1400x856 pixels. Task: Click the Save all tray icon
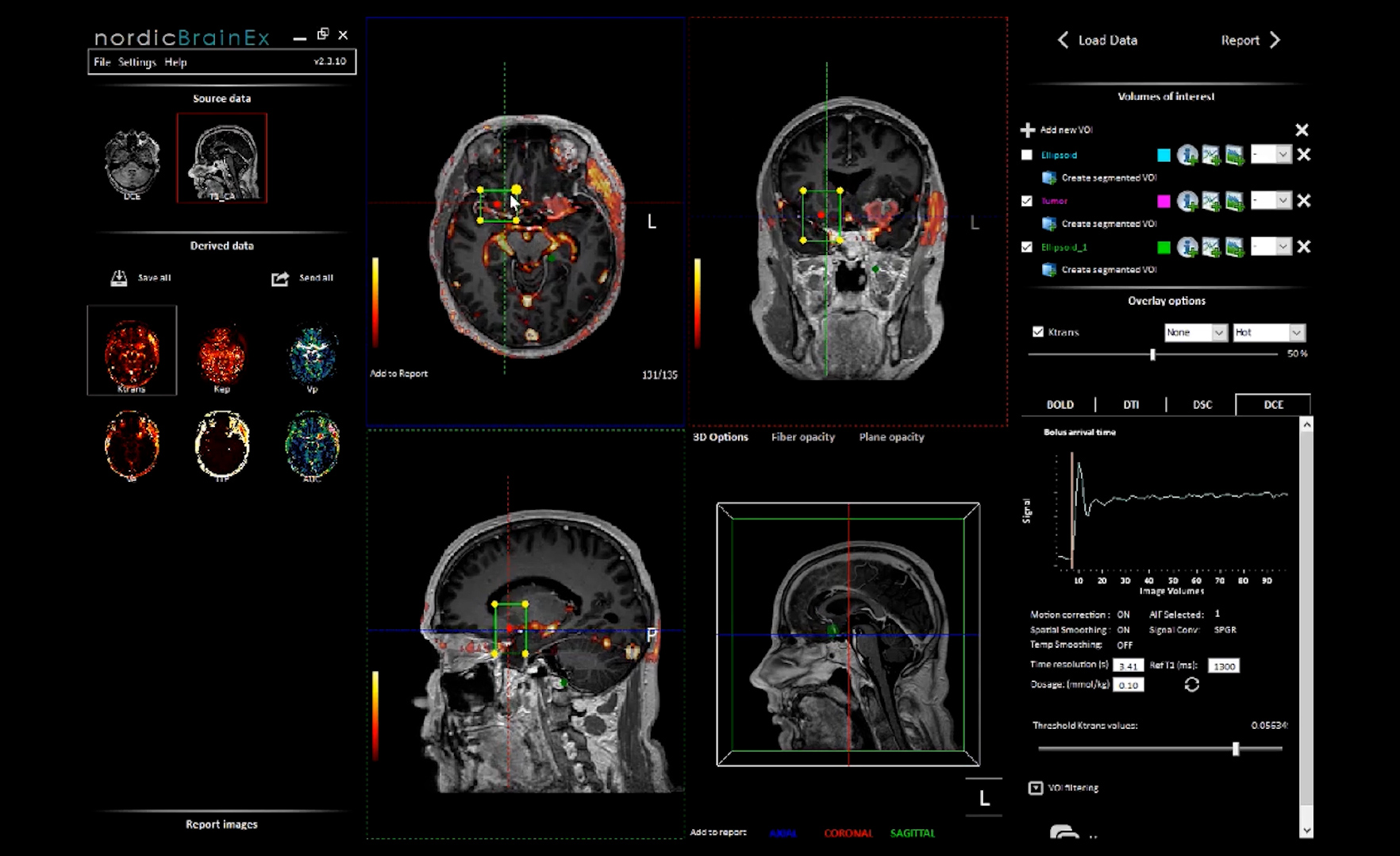point(119,278)
